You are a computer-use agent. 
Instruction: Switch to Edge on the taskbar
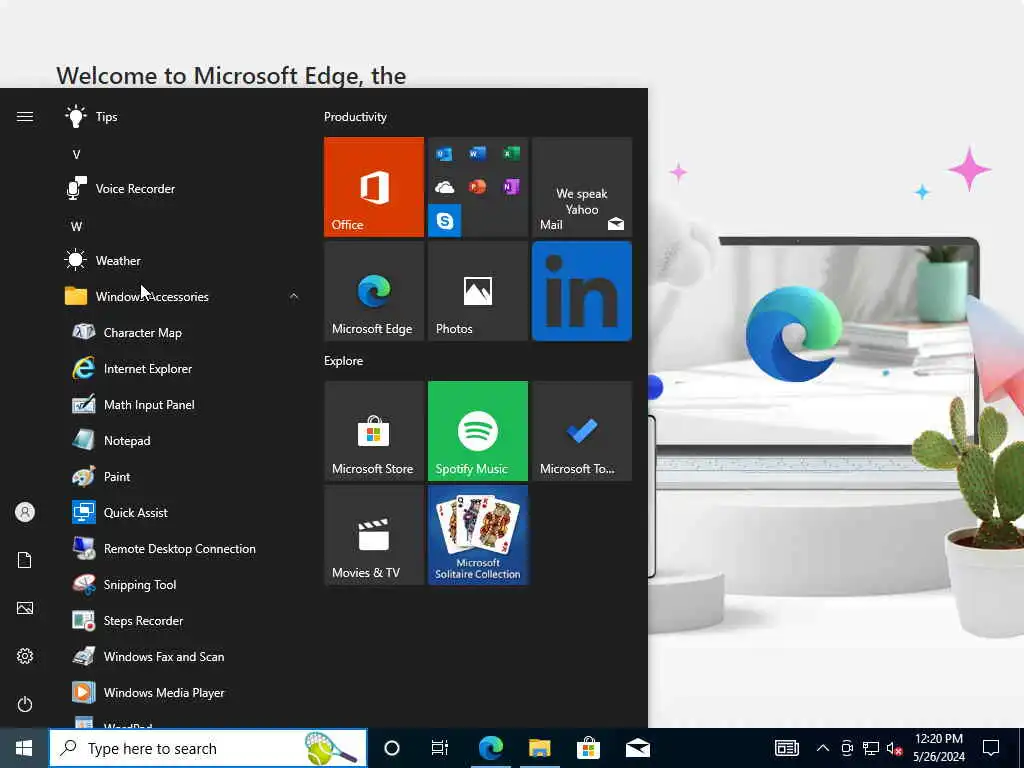490,748
